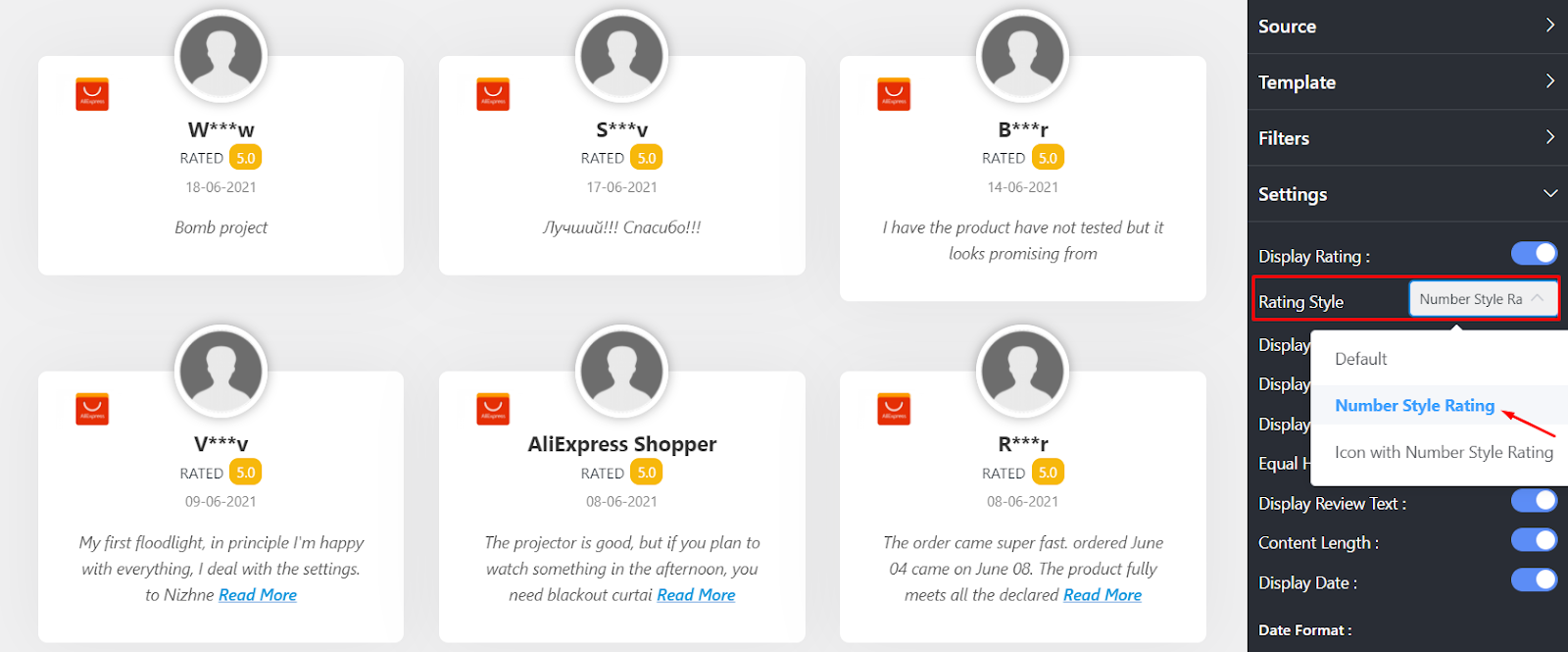Screen dimensions: 1568x652
Task: Click the AliExpress icon on V***v's review
Action: 92,409
